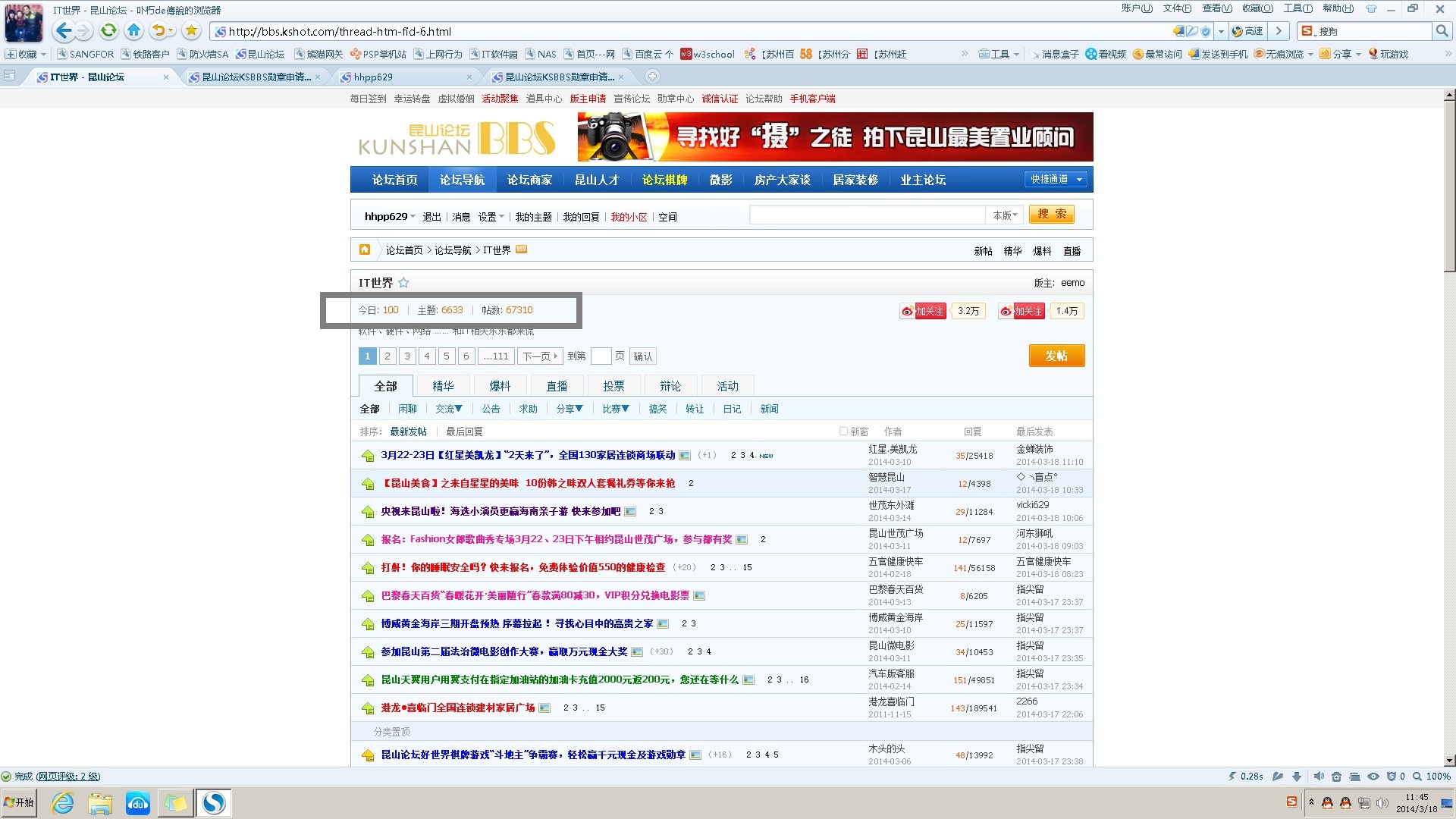1456x819 pixels.
Task: Click the download arrow in status bar
Action: (1297, 777)
